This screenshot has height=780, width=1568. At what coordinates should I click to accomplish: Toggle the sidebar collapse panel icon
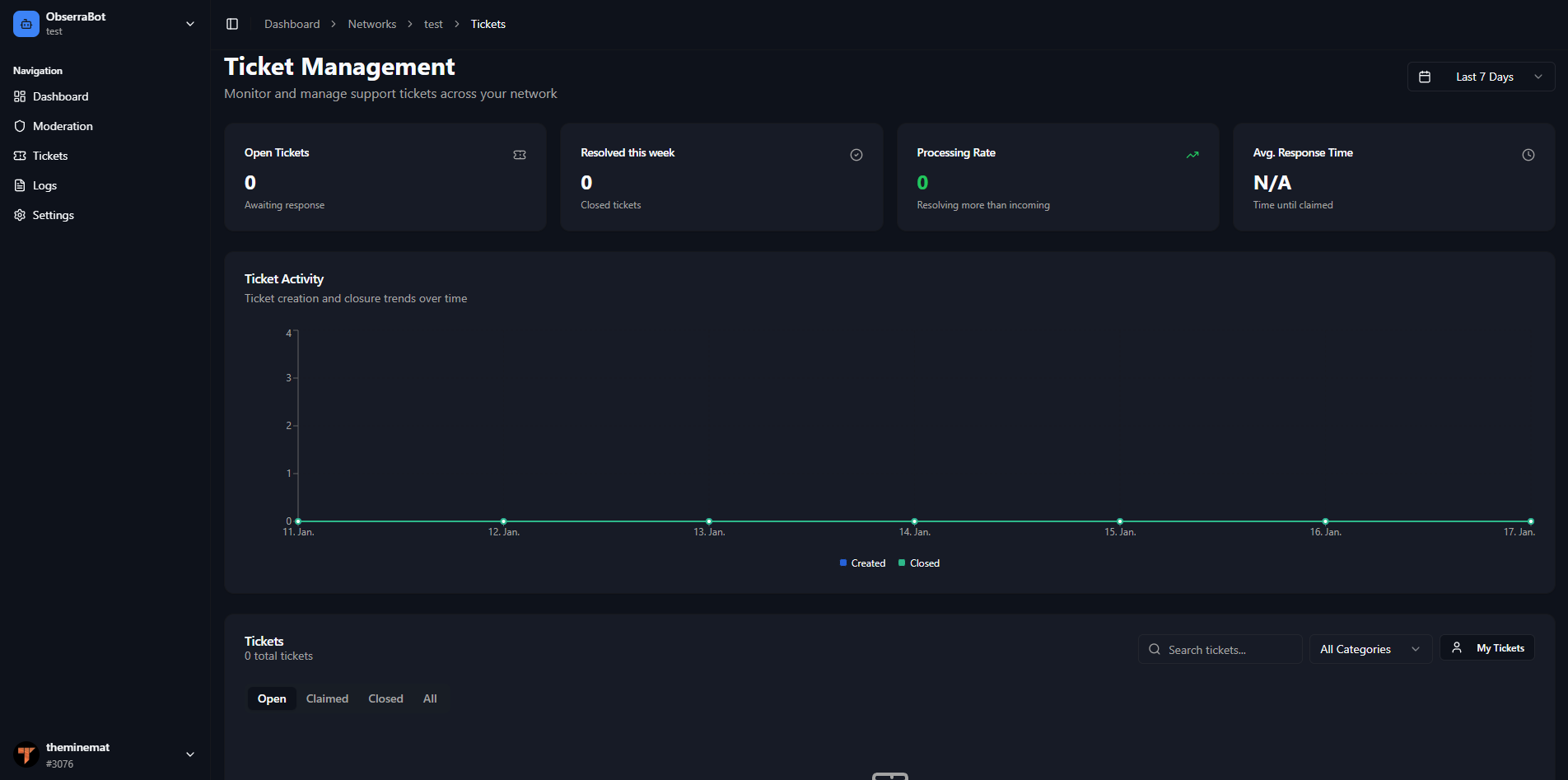232,23
